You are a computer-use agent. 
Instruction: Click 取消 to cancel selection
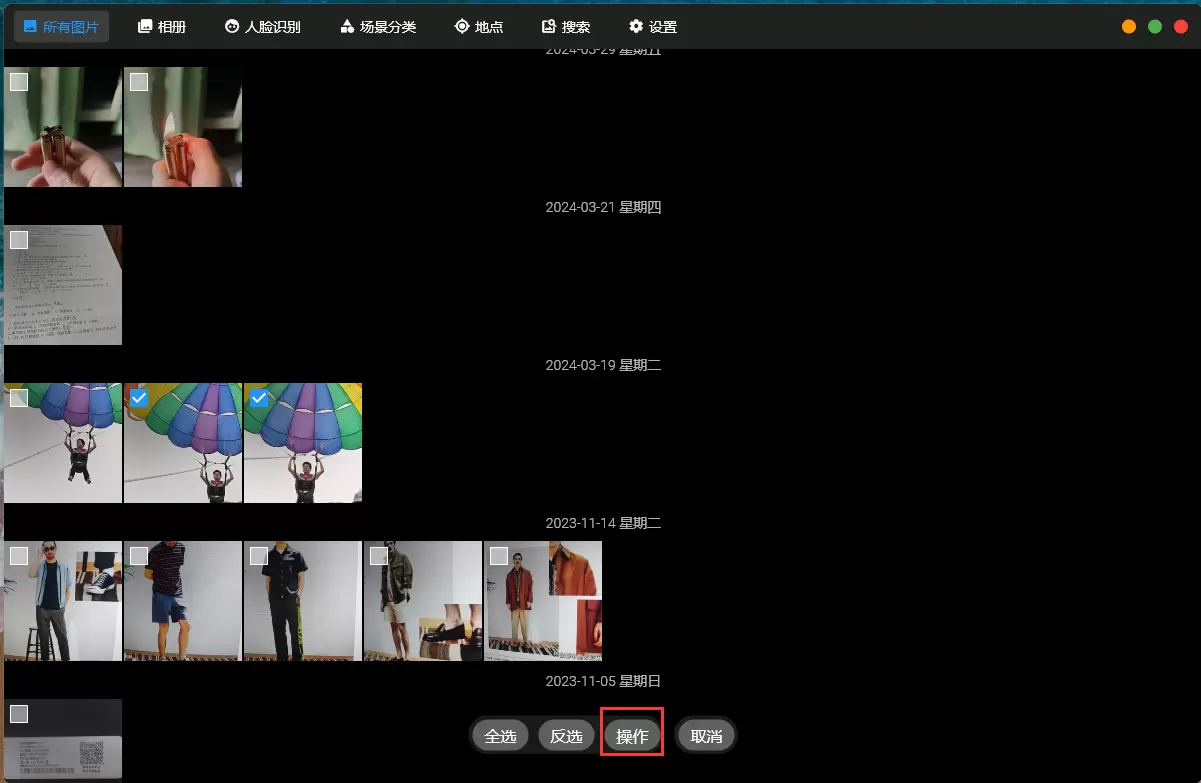click(x=706, y=736)
